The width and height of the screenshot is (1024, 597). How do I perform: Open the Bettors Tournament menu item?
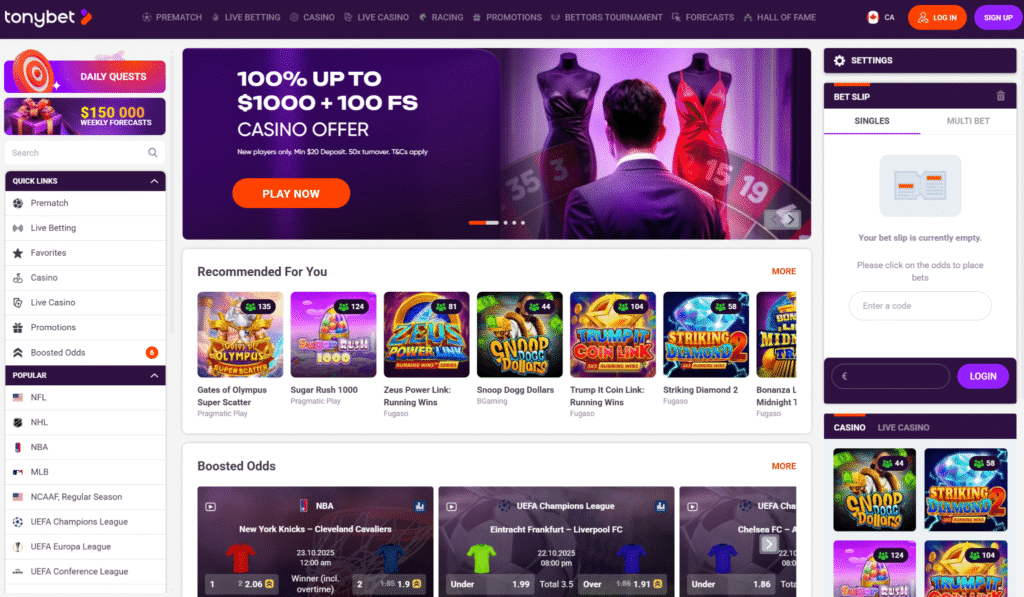tap(607, 18)
